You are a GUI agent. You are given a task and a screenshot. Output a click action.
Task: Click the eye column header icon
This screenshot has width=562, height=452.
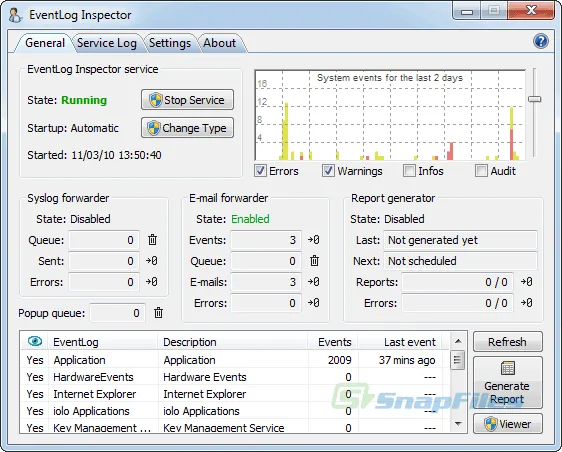coord(35,341)
